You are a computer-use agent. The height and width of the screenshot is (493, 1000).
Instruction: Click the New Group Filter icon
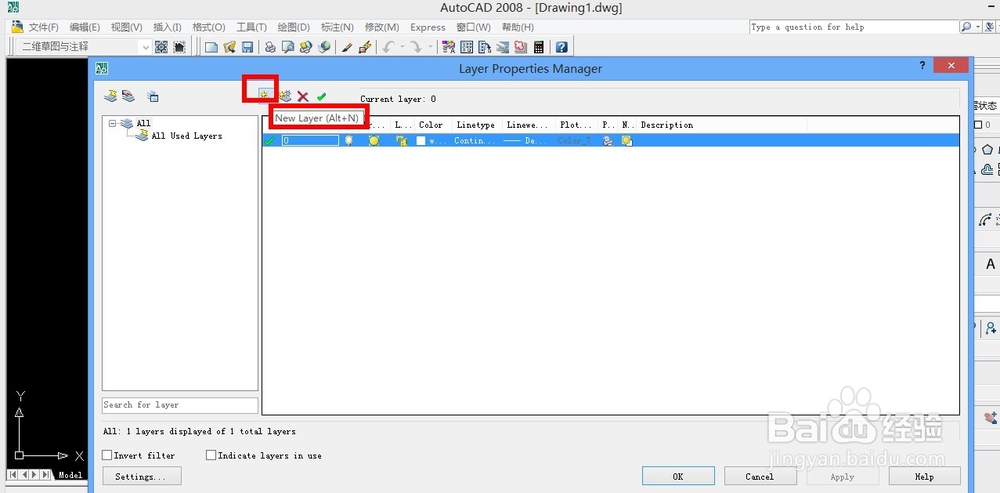click(x=128, y=96)
